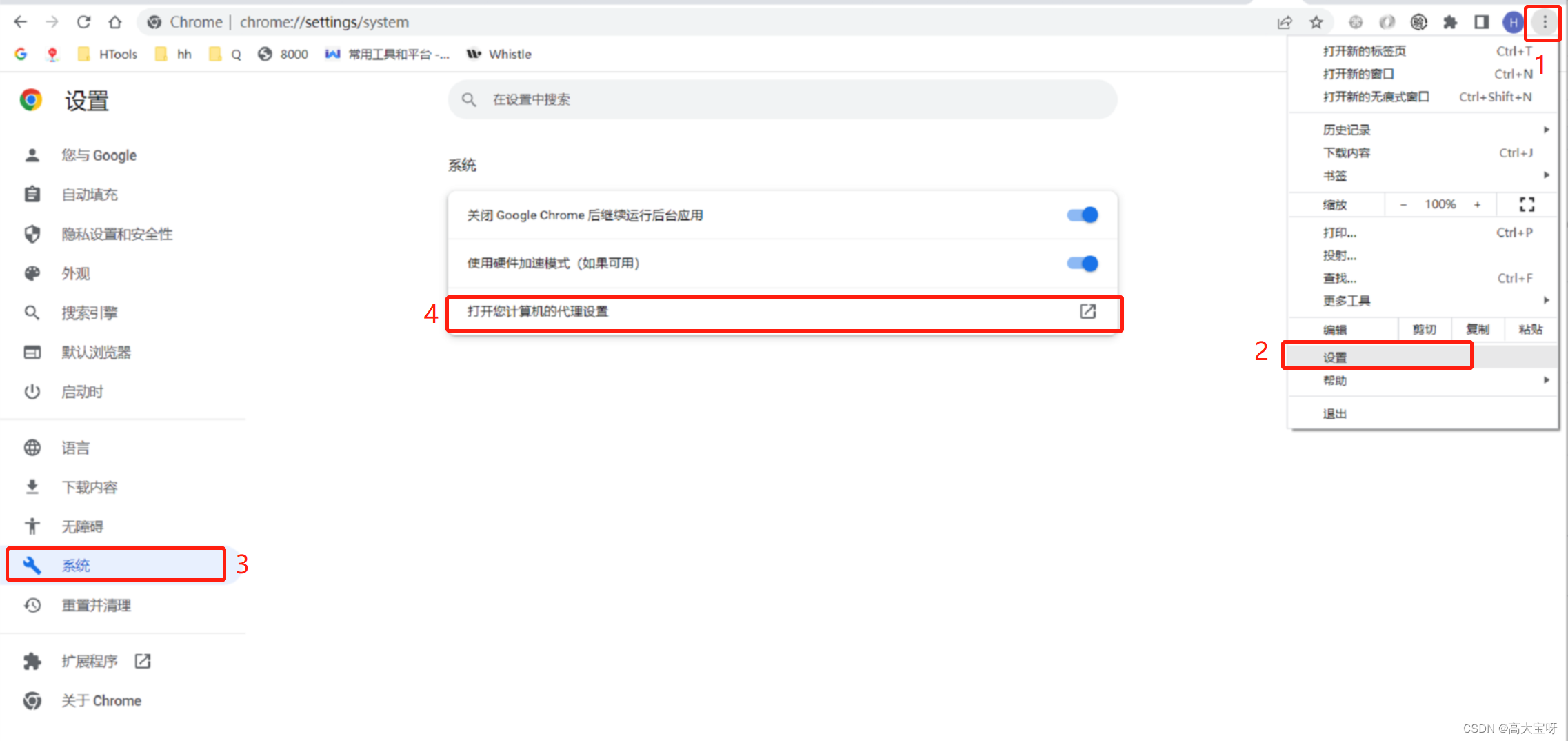Share this page icon in address bar

pos(1285,23)
